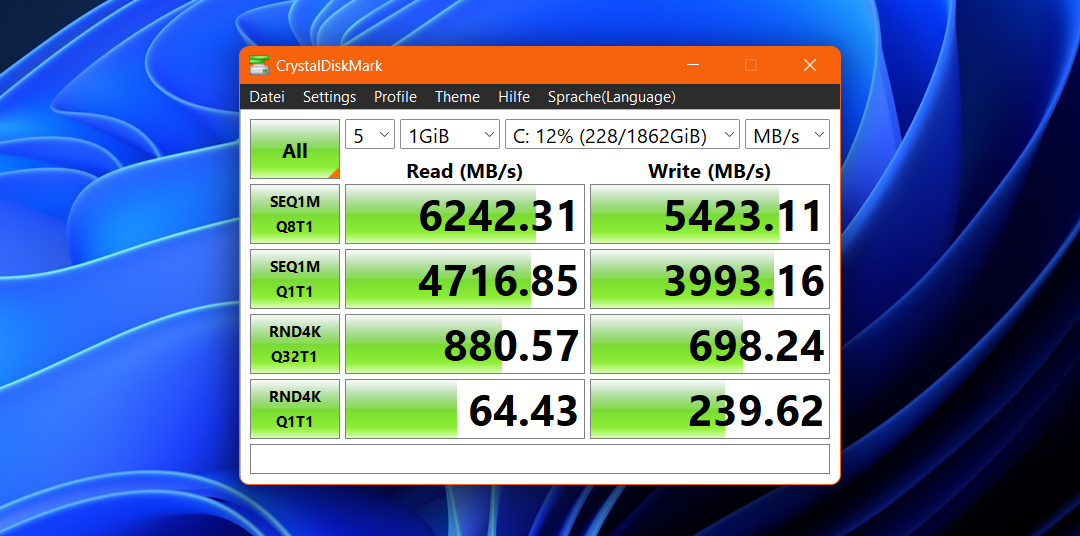
Task: Click the 6242.31 sequential read result
Action: pos(465,214)
